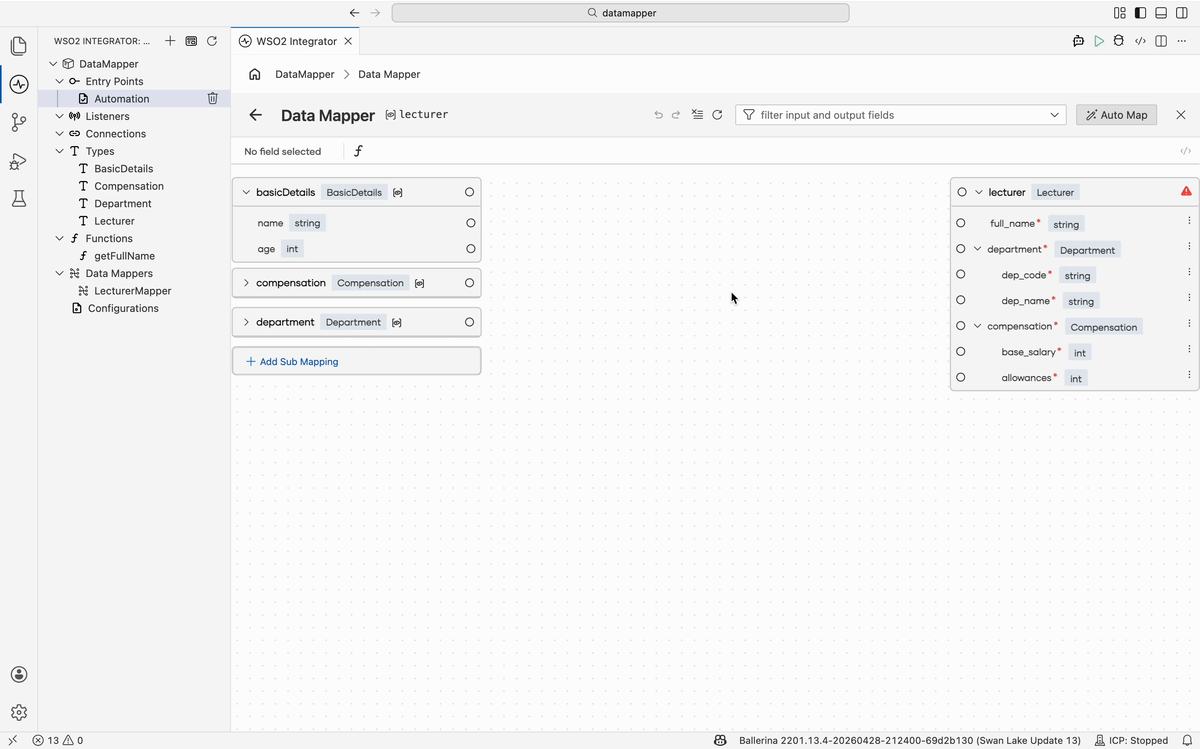Image resolution: width=1200 pixels, height=749 pixels.
Task: Select the input port of base_salary
Action: point(961,351)
